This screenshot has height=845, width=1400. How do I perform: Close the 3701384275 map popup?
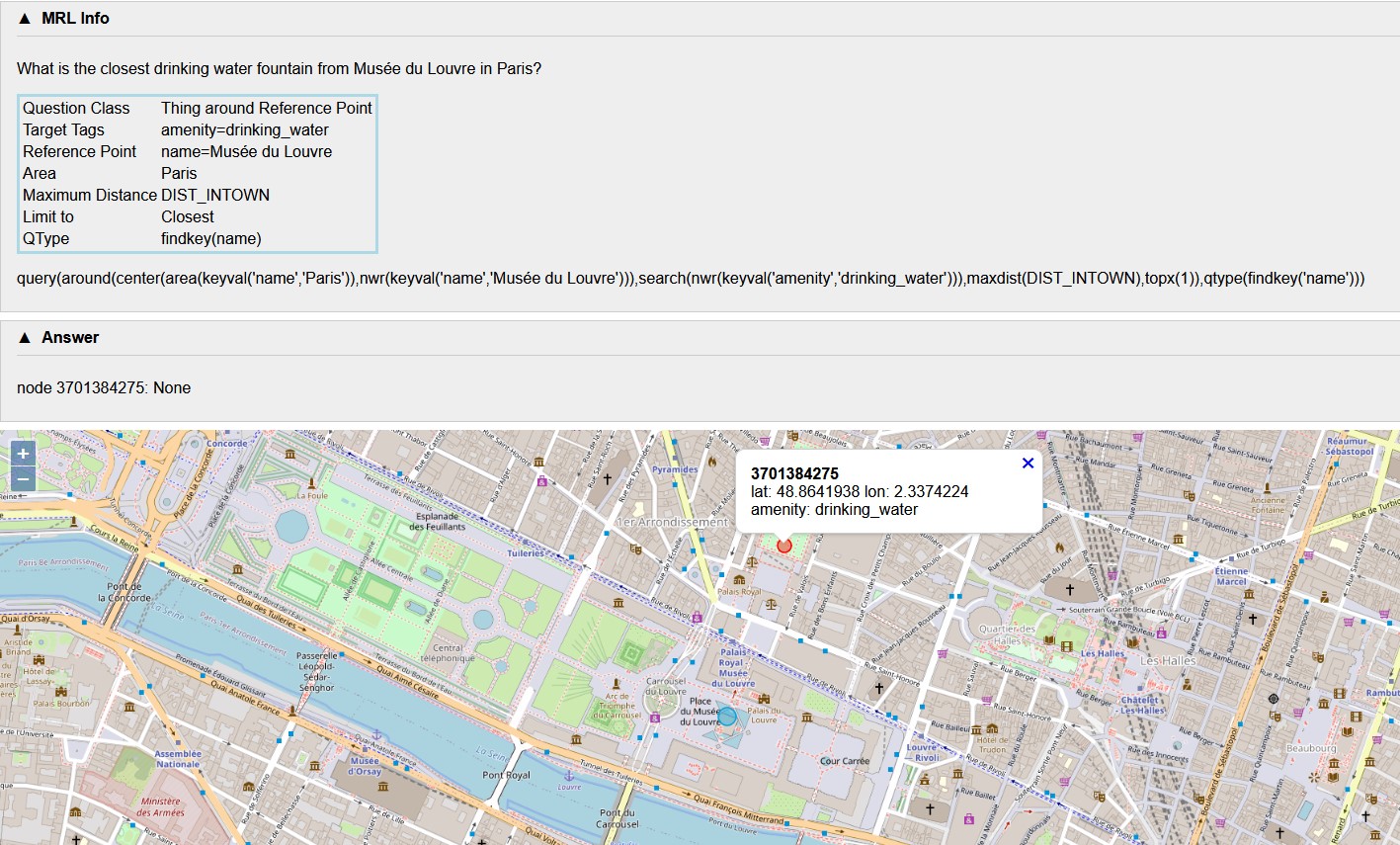tap(1028, 463)
